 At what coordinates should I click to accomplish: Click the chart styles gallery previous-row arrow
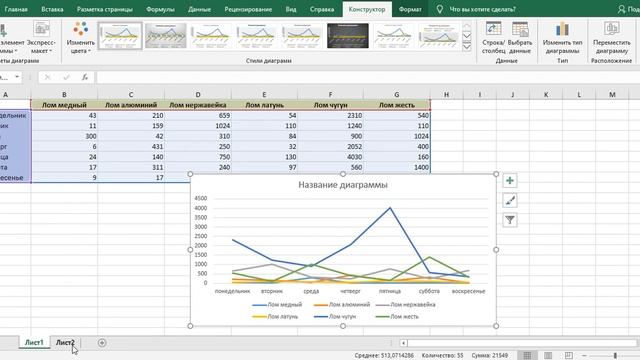coord(467,26)
